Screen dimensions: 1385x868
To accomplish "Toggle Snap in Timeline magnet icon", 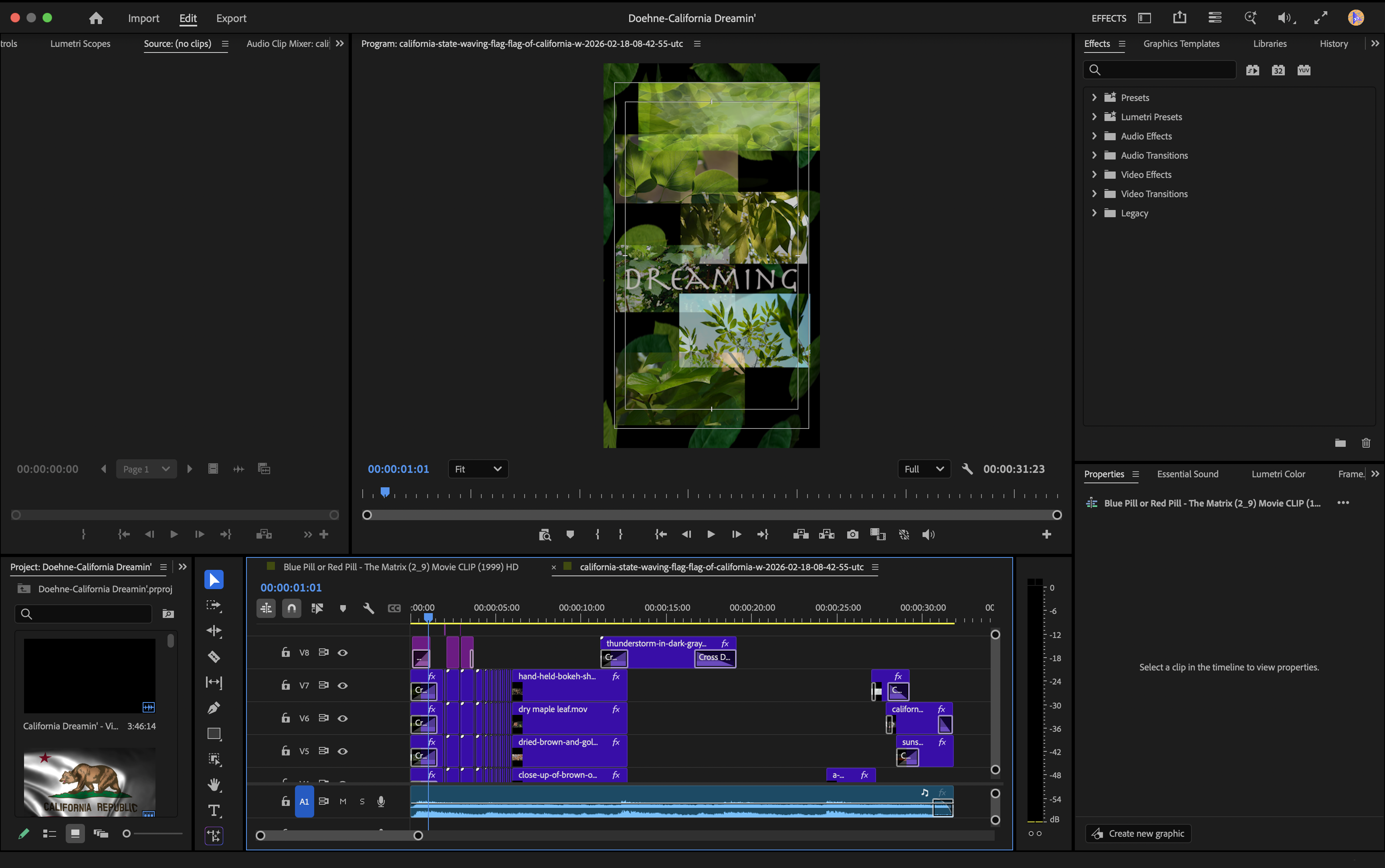I will [292, 608].
